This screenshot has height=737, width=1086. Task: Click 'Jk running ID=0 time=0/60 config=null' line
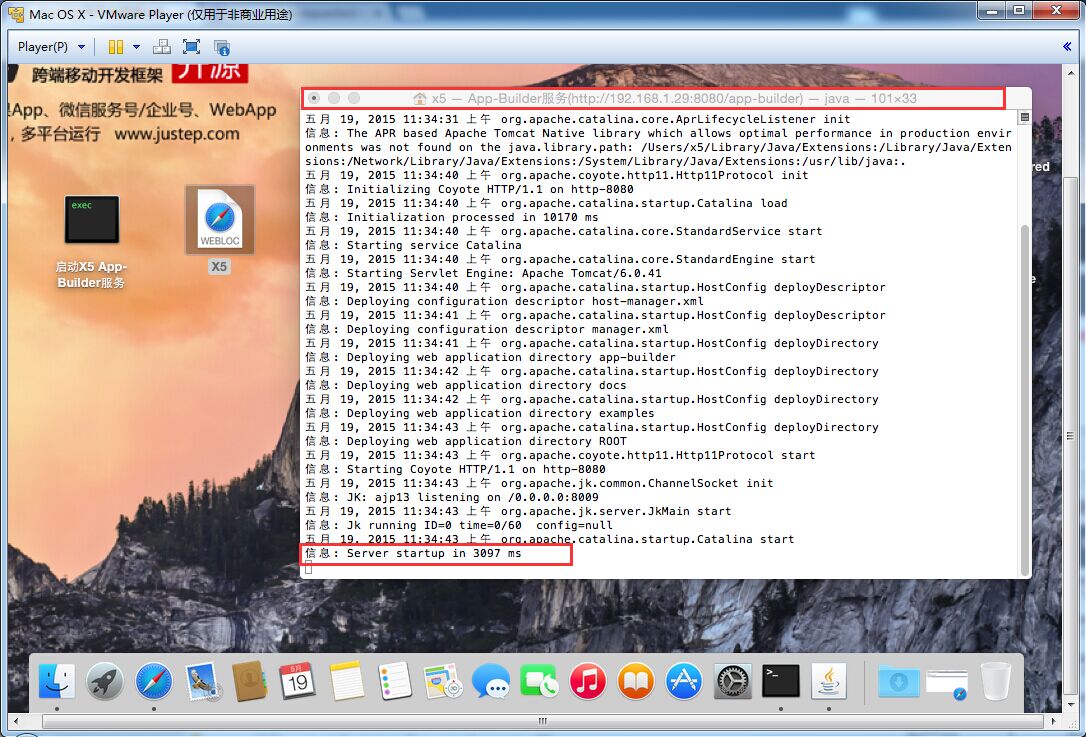click(x=459, y=525)
